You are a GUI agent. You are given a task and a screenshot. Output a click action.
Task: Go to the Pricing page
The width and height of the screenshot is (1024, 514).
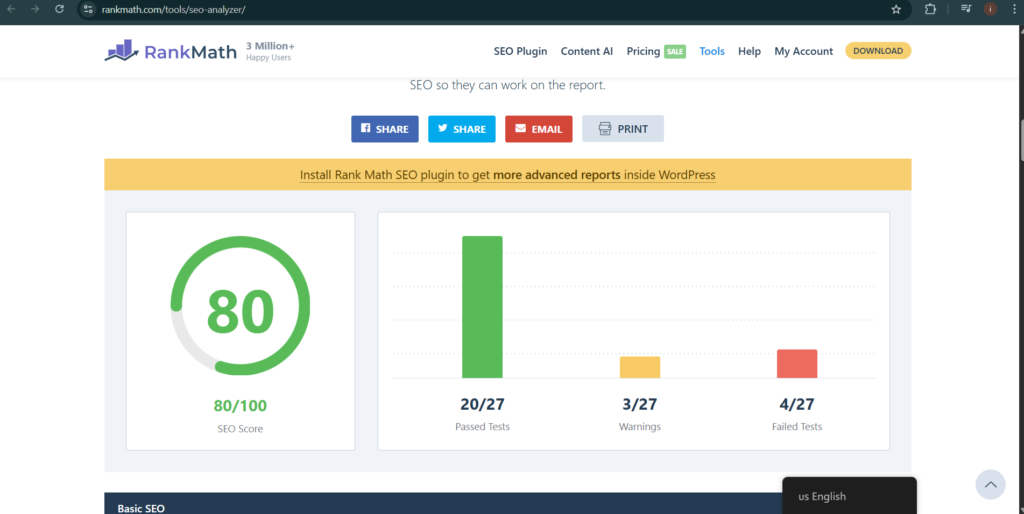(x=643, y=51)
